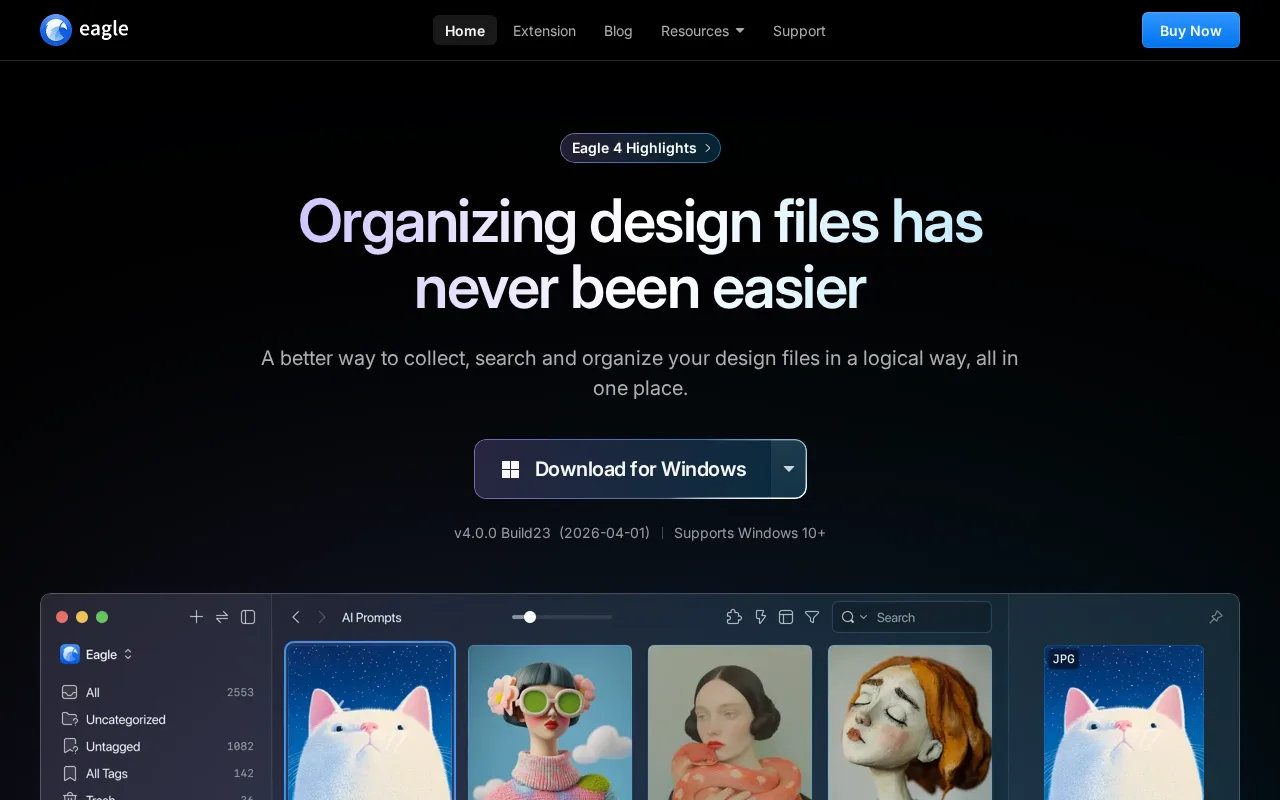Click the Search input field
1280x800 pixels.
(912, 617)
